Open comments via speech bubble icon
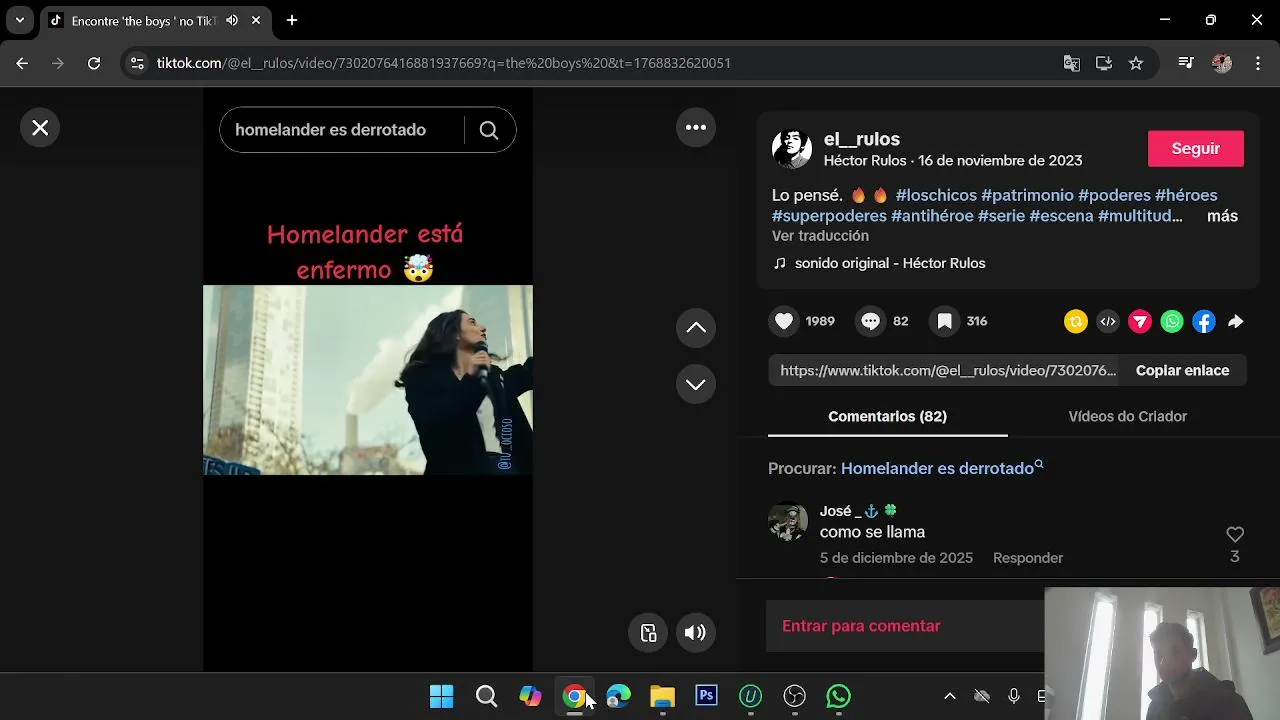This screenshot has height=720, width=1280. click(x=871, y=321)
